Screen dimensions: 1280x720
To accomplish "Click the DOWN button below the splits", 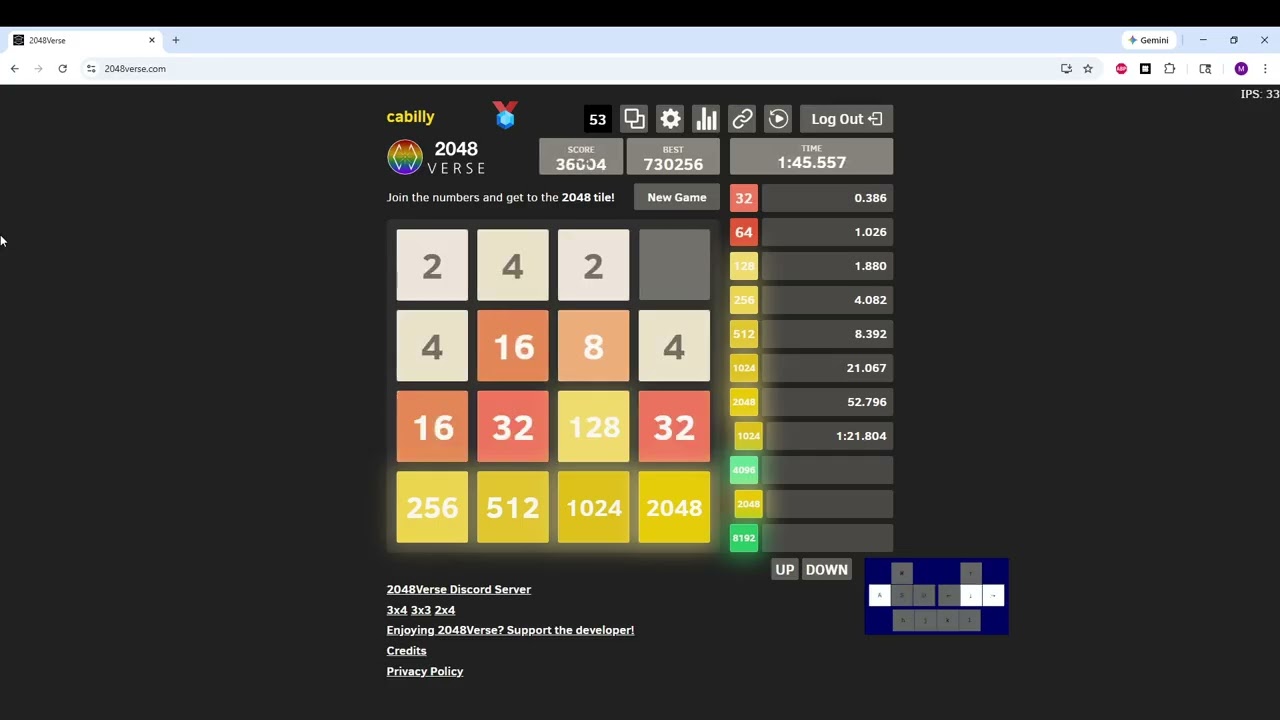I will tap(827, 570).
